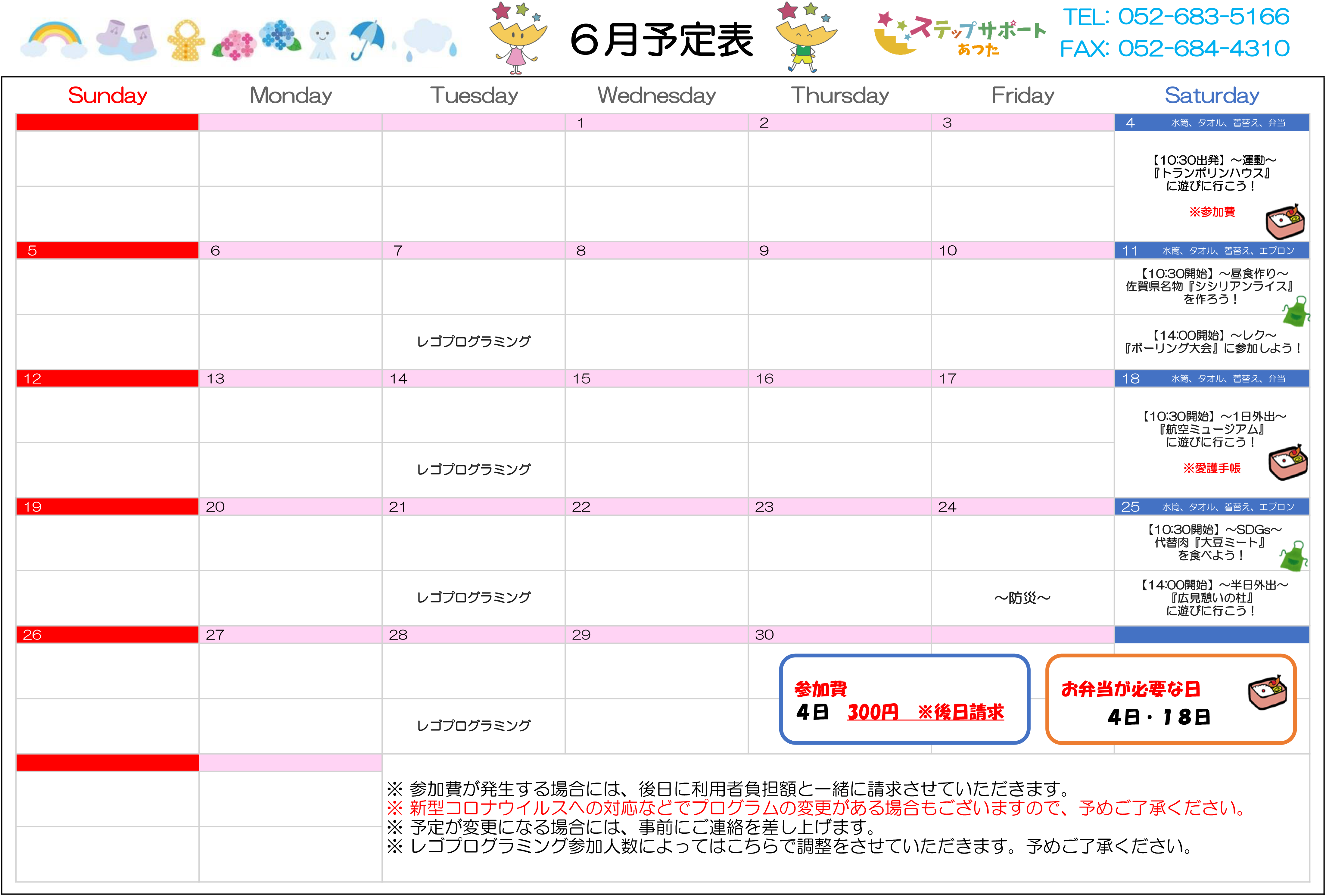
Task: Click the red Sunday 12 date bar
Action: 107,378
